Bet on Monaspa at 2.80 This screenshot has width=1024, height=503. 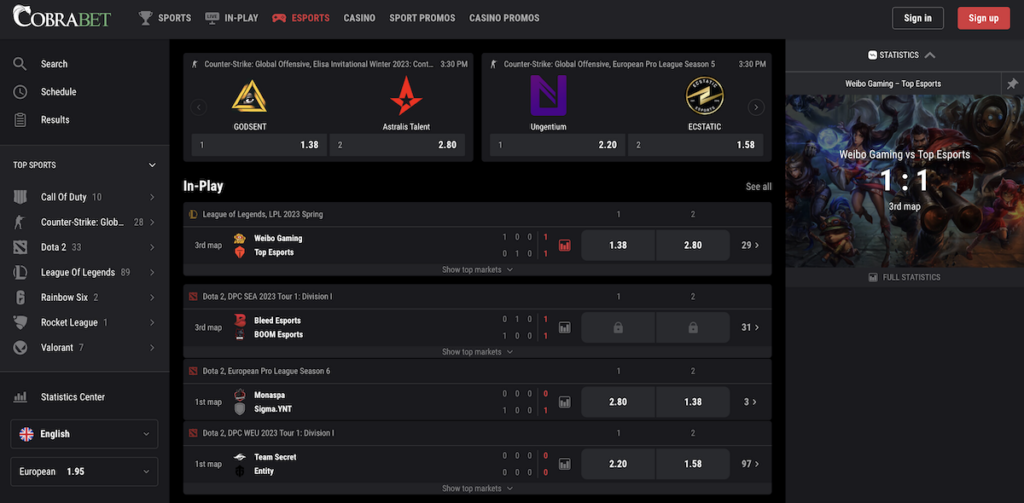[x=618, y=402]
